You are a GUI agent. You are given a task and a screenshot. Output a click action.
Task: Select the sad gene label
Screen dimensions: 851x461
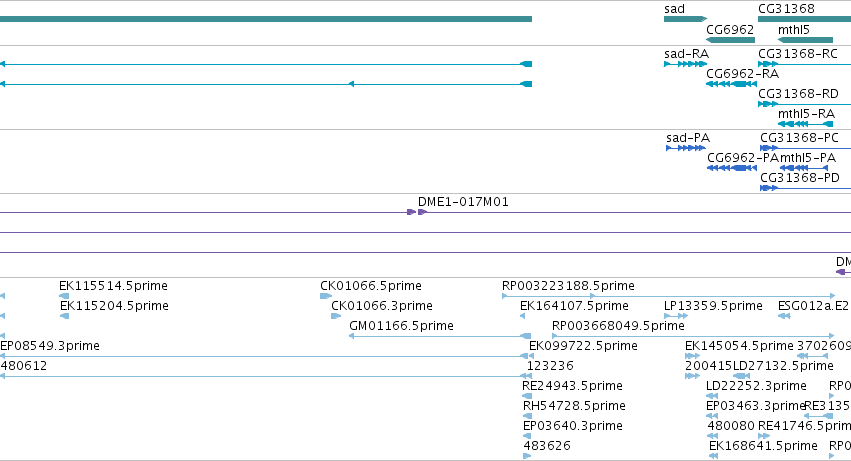pyautogui.click(x=674, y=9)
